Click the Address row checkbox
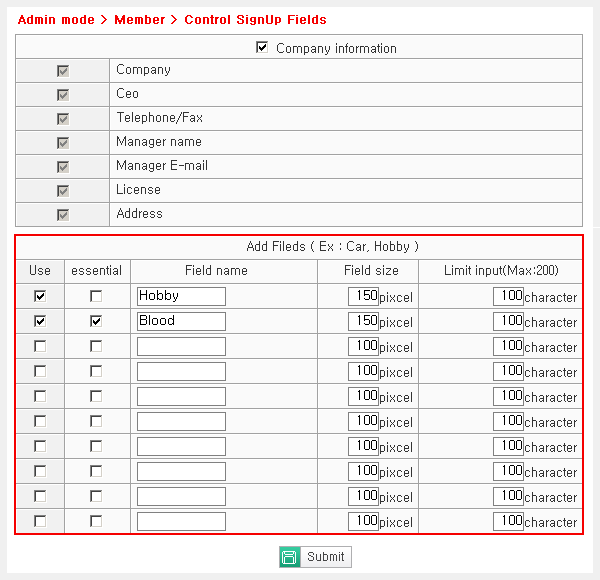Viewport: 600px width, 580px height. (x=63, y=214)
